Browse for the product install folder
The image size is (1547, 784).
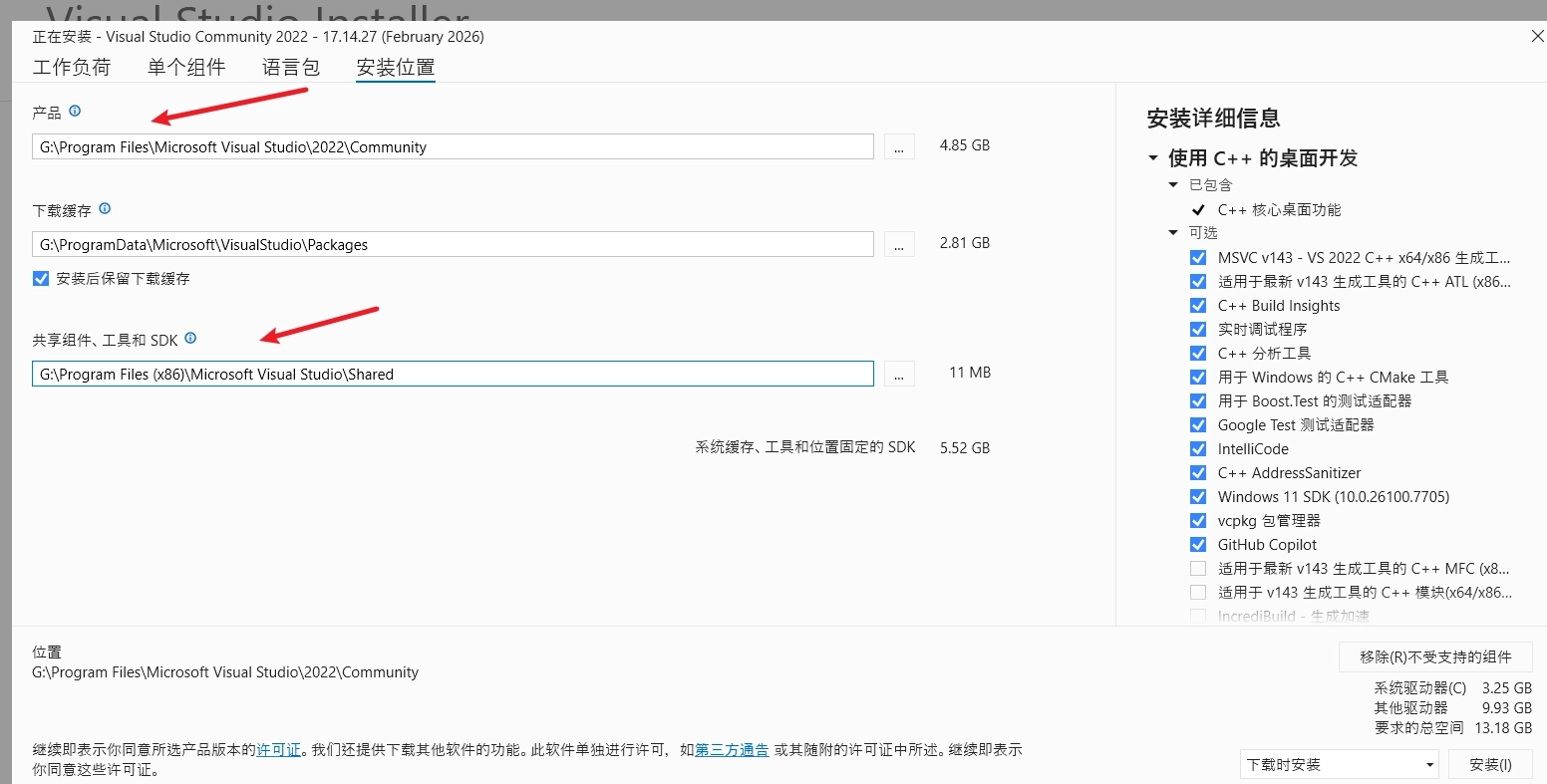pyautogui.click(x=899, y=146)
